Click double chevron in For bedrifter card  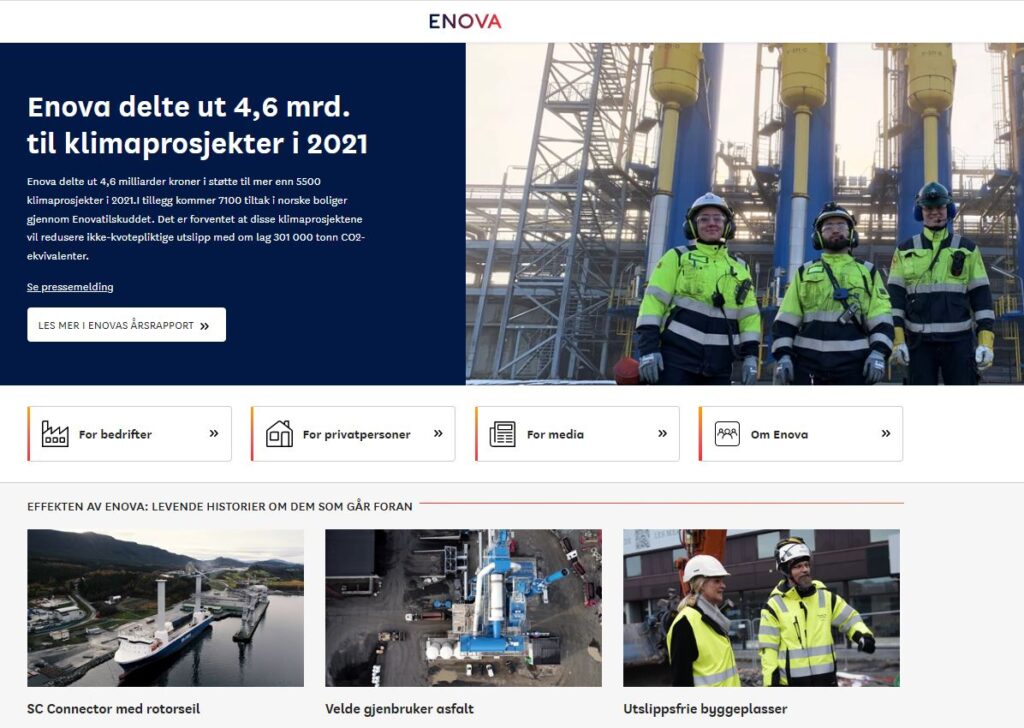click(x=214, y=434)
